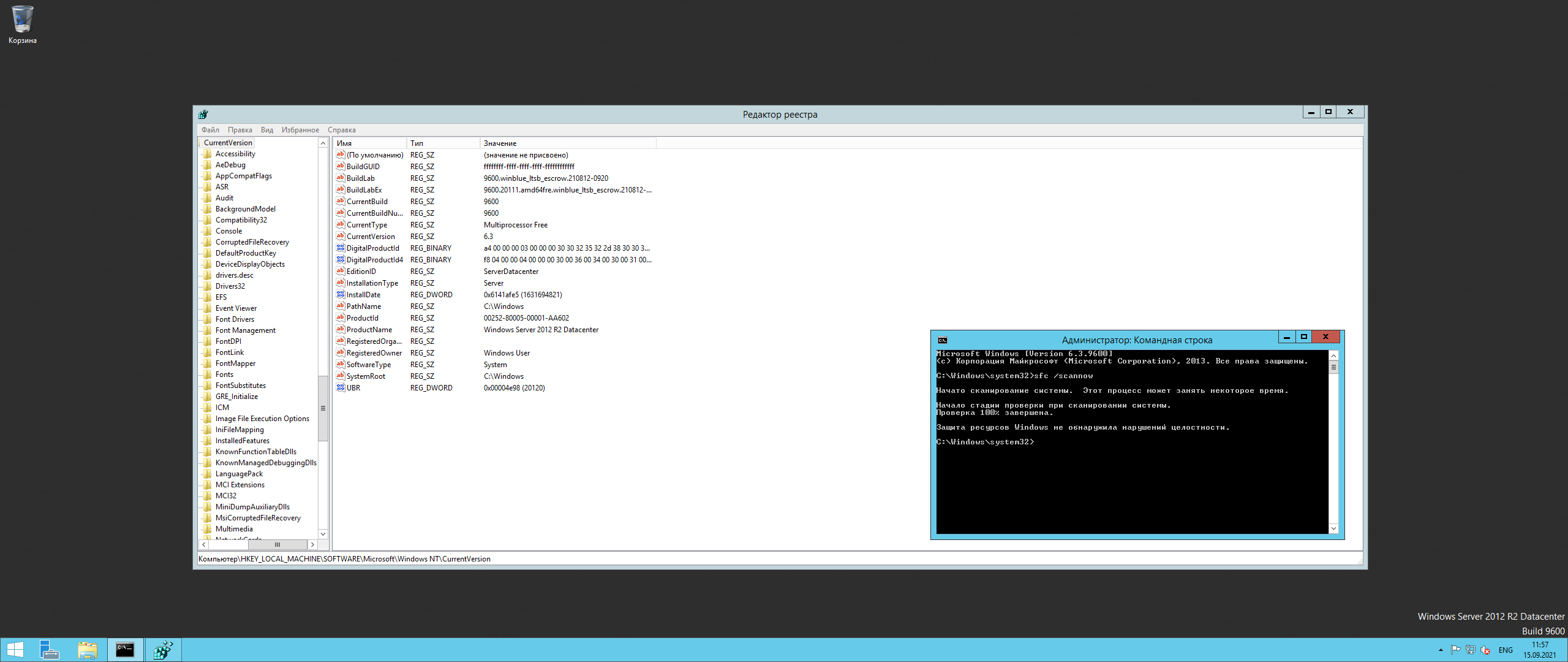Select the DefaultProductKey key
Image resolution: width=1568 pixels, height=662 pixels.
[246, 253]
